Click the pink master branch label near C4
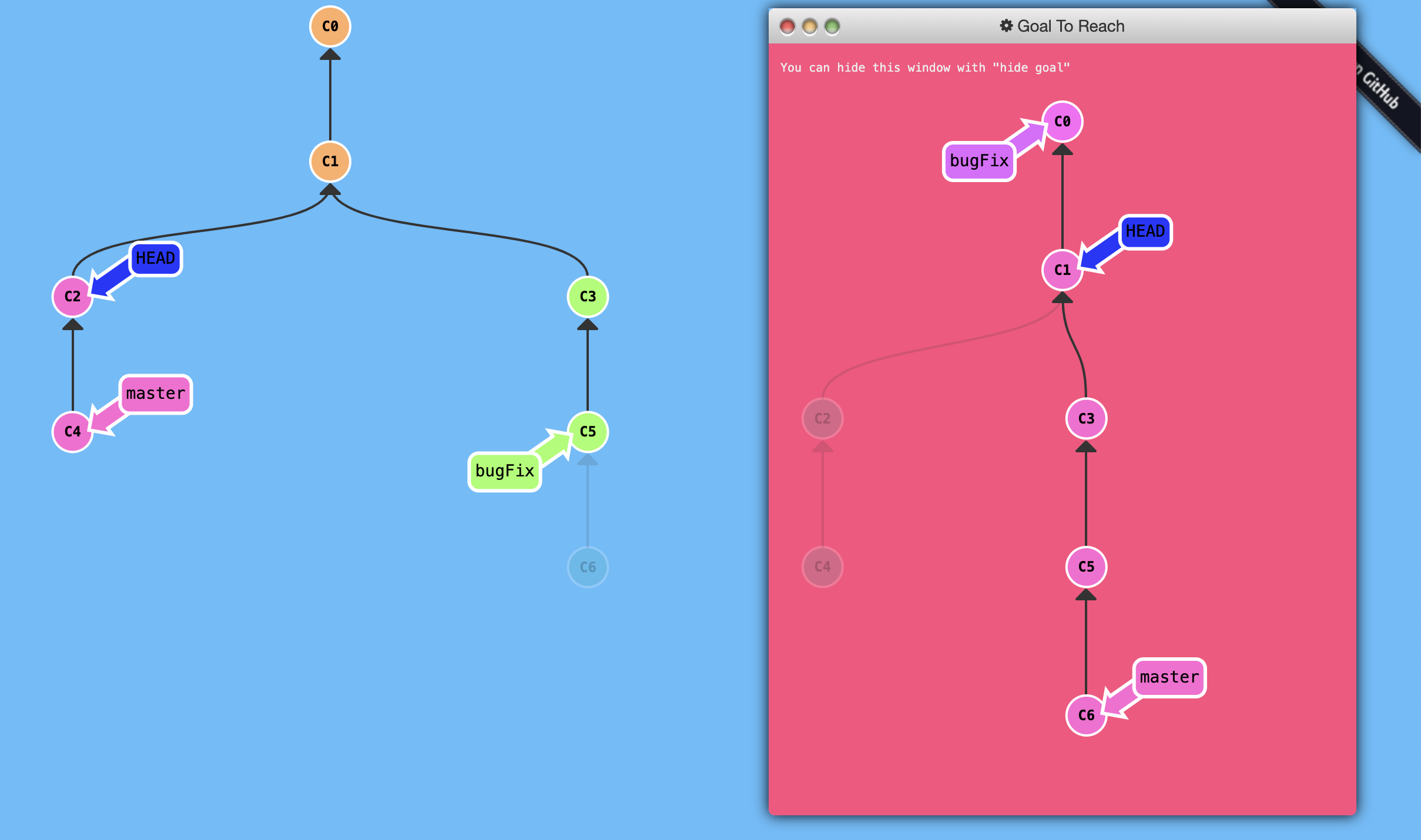1421x840 pixels. (x=156, y=394)
